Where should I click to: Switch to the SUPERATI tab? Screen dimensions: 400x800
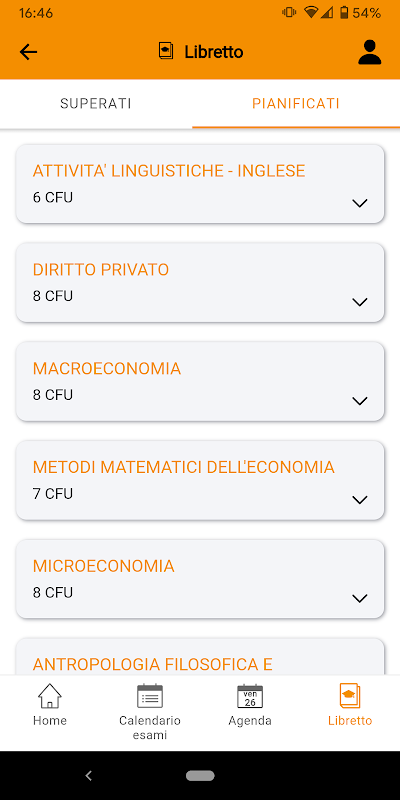click(x=96, y=104)
